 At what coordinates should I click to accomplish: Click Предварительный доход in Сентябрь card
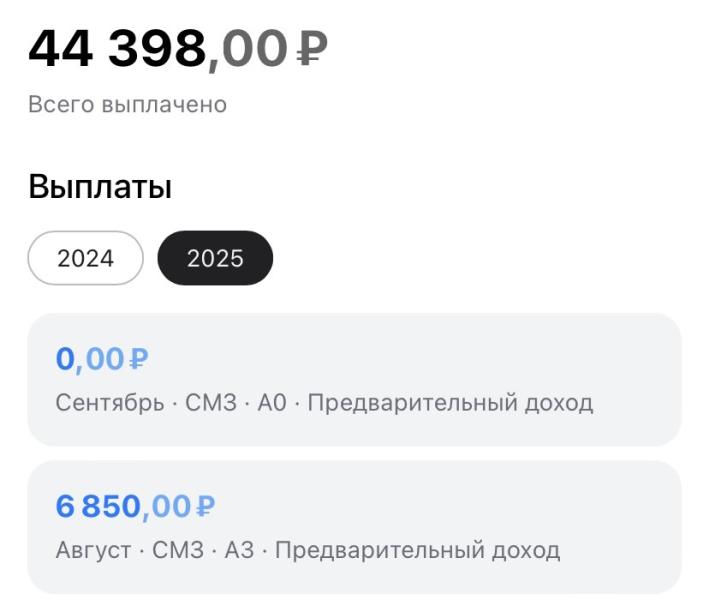[450, 403]
